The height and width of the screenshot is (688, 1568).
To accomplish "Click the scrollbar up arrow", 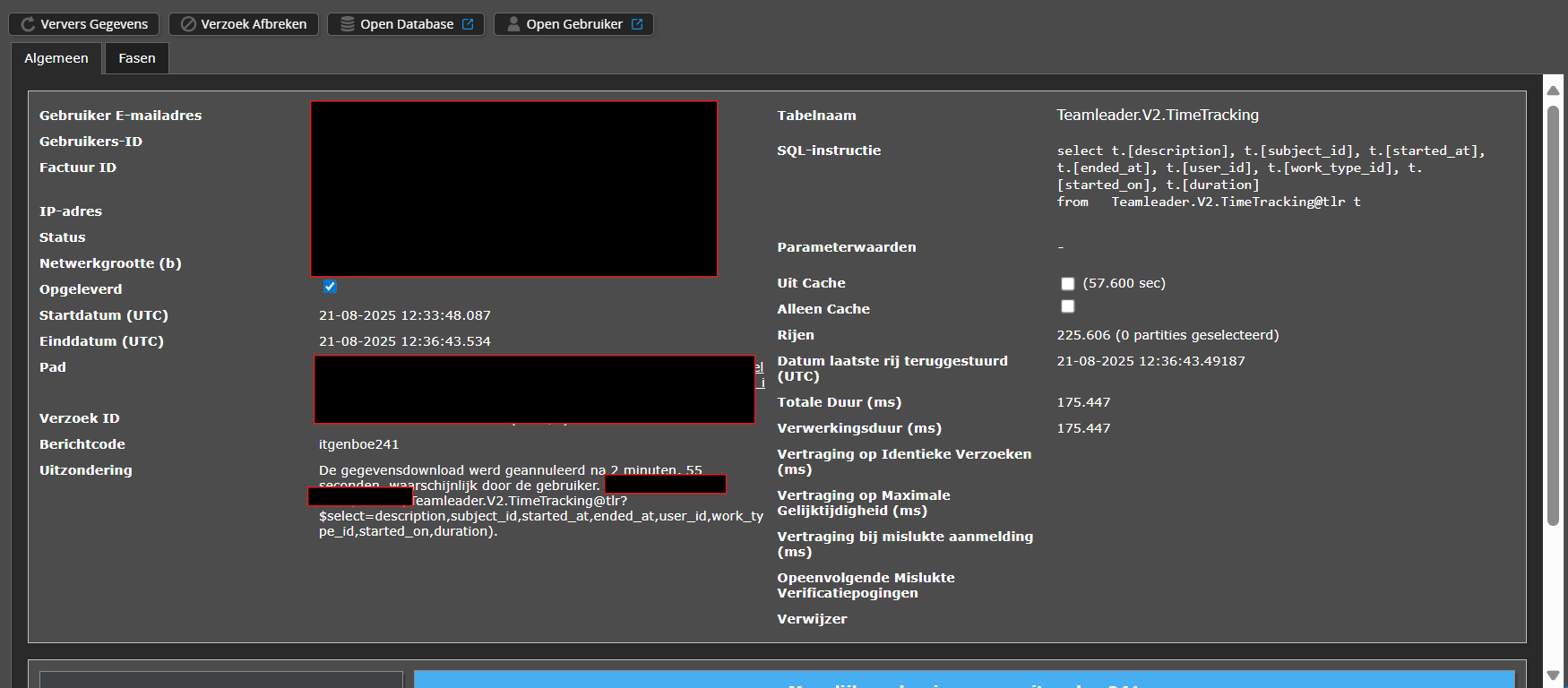I will [x=1553, y=90].
